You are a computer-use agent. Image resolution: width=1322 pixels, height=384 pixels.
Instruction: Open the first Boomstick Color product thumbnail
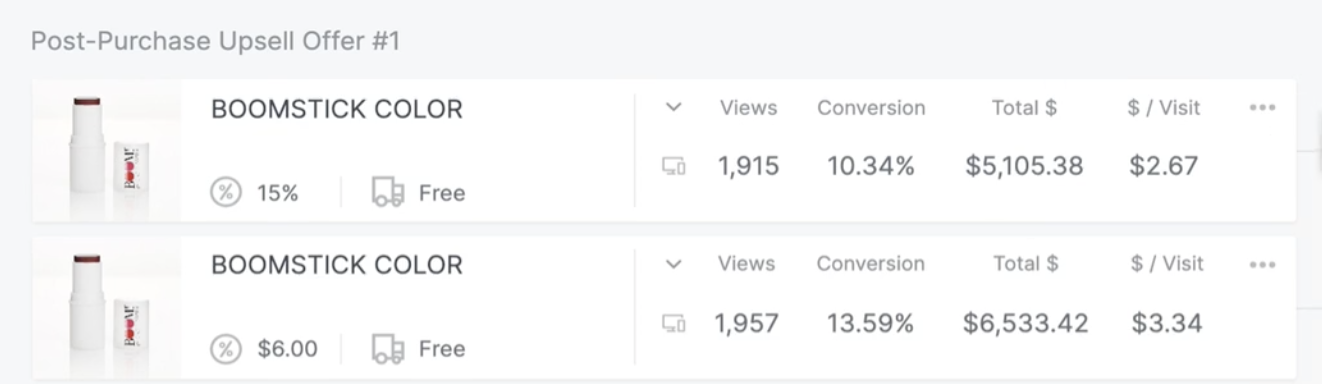(107, 150)
